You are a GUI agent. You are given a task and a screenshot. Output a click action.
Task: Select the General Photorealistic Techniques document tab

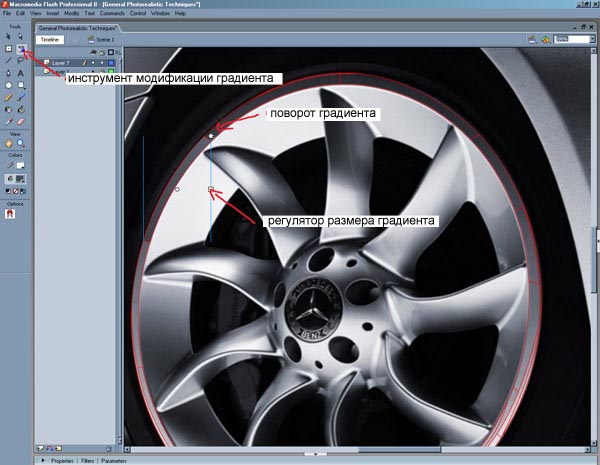point(77,28)
